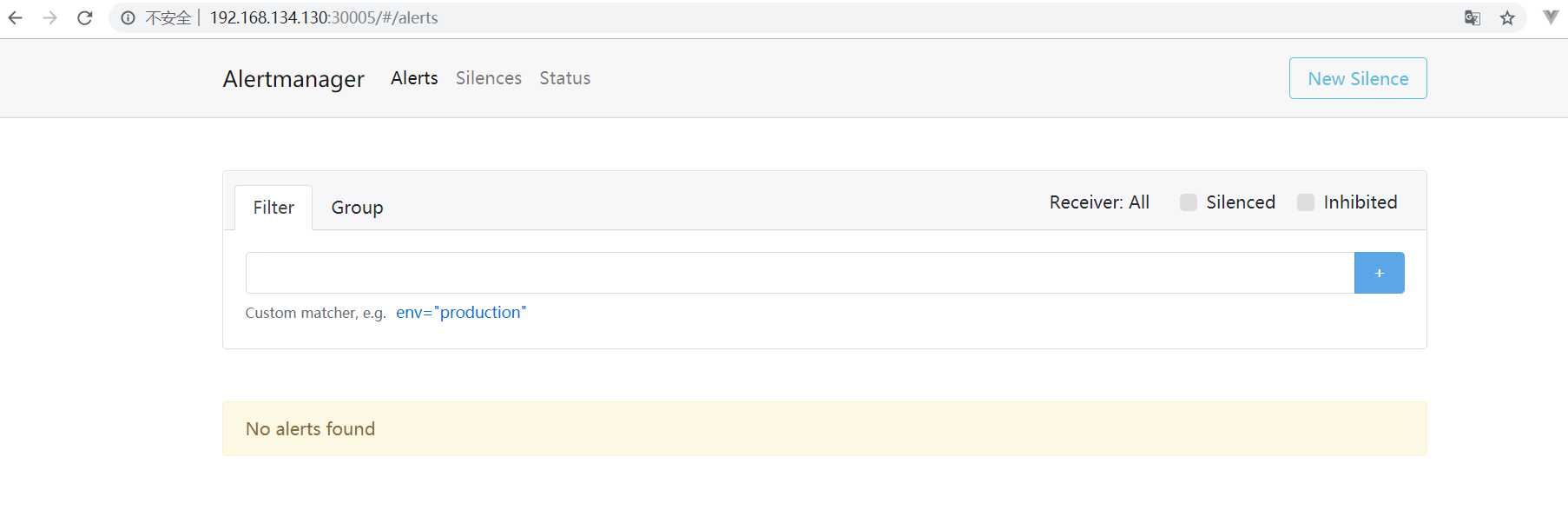Open the Receiver: All selector

[x=1099, y=202]
